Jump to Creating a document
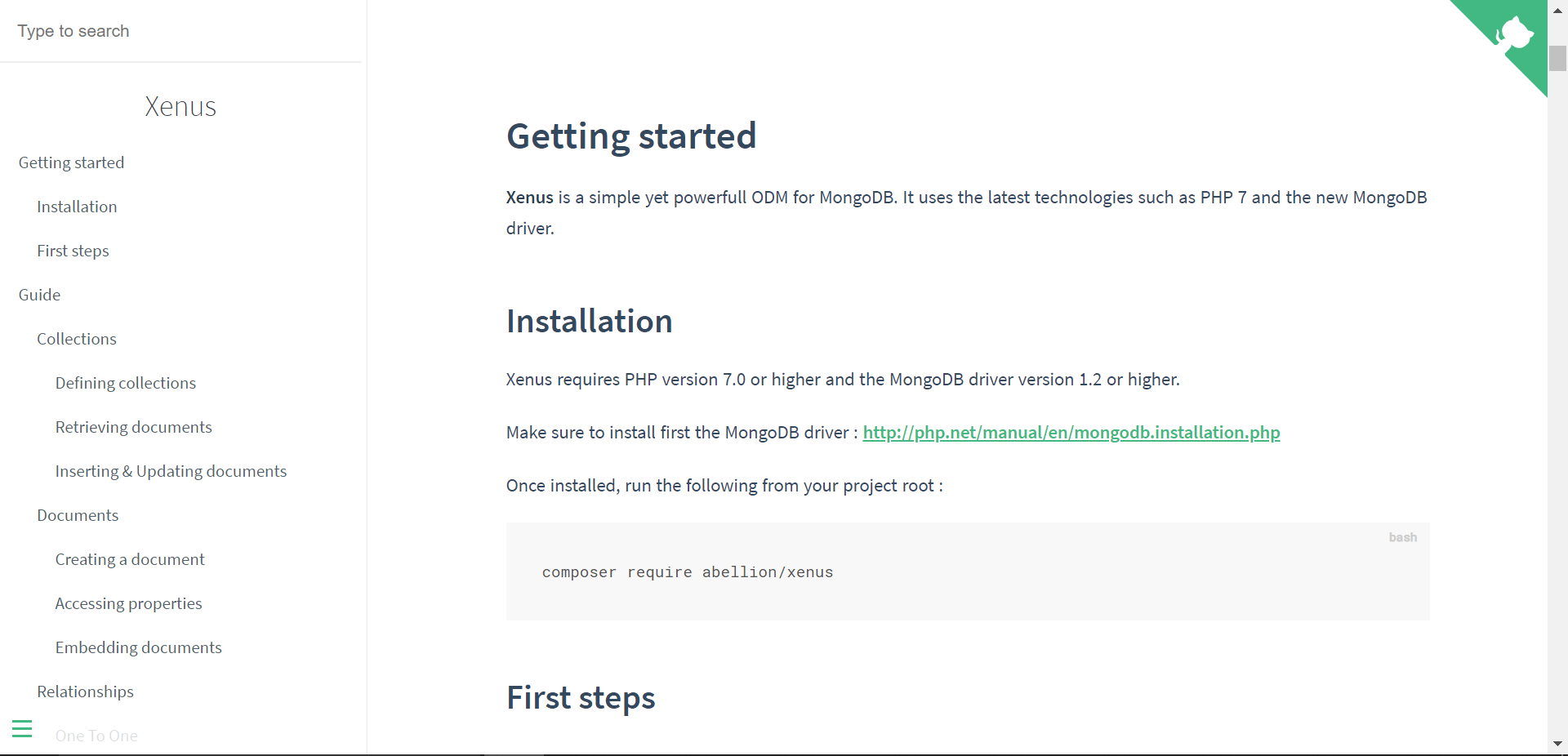The image size is (1568, 756). 130,559
